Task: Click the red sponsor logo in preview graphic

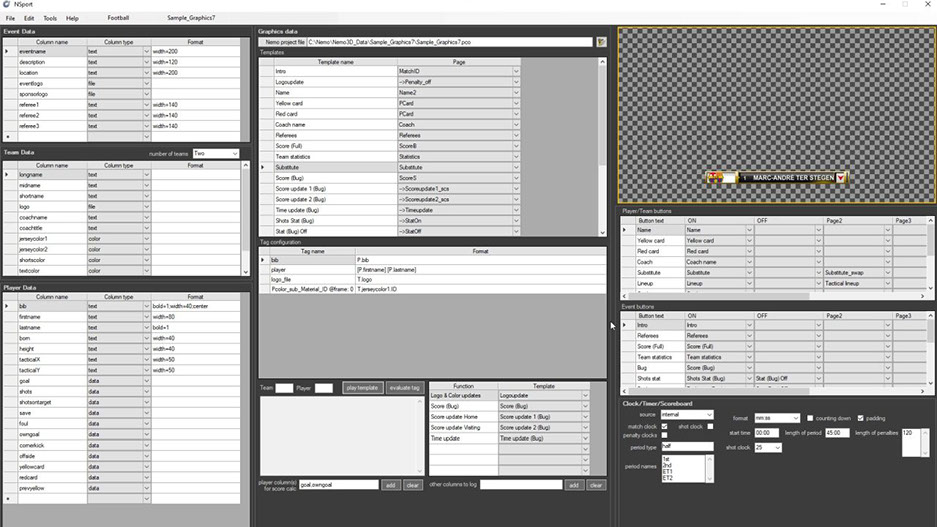Action: click(841, 178)
